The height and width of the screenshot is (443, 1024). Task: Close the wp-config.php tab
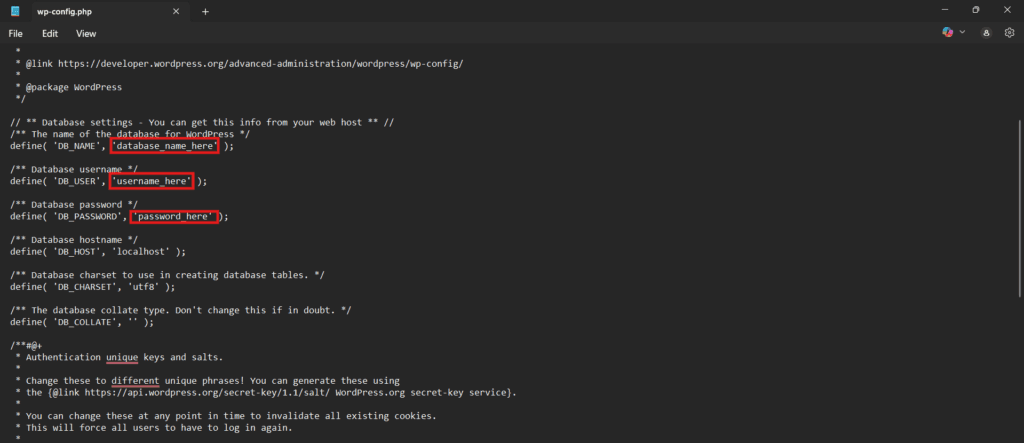(176, 12)
